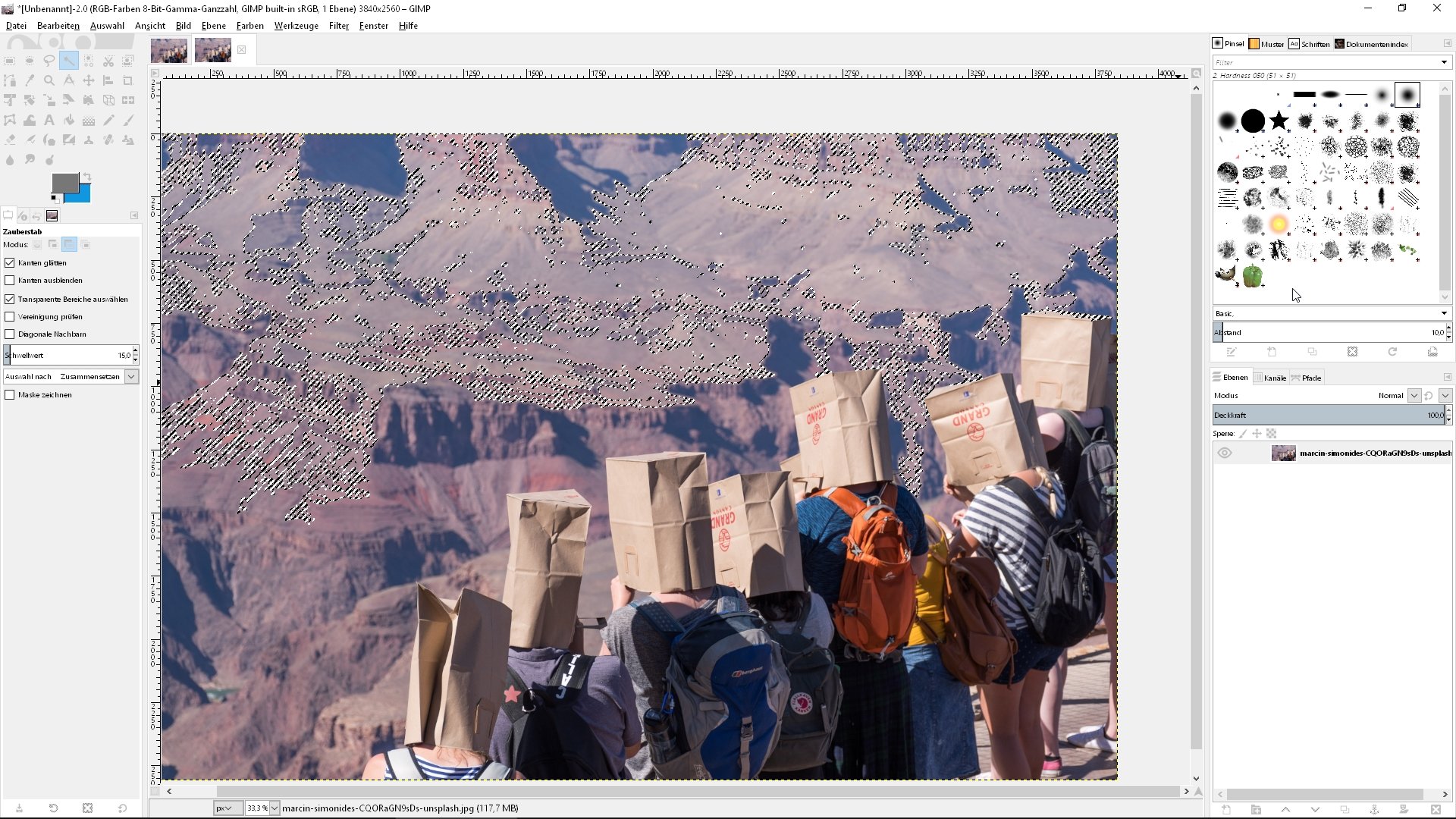Select the Move tool
Image resolution: width=1456 pixels, height=819 pixels.
coord(89,80)
